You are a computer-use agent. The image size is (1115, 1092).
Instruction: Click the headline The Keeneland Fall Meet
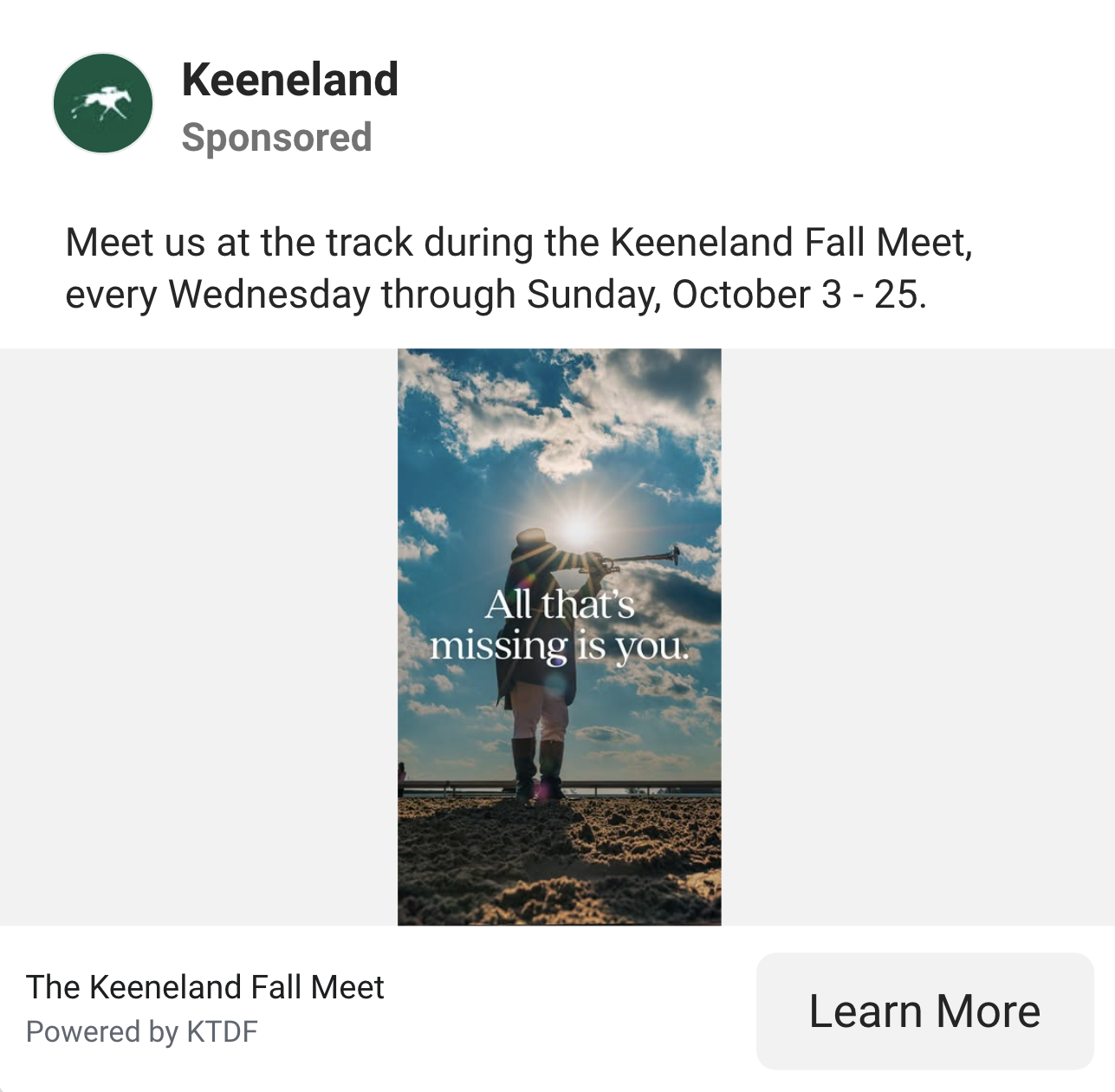pyautogui.click(x=204, y=987)
